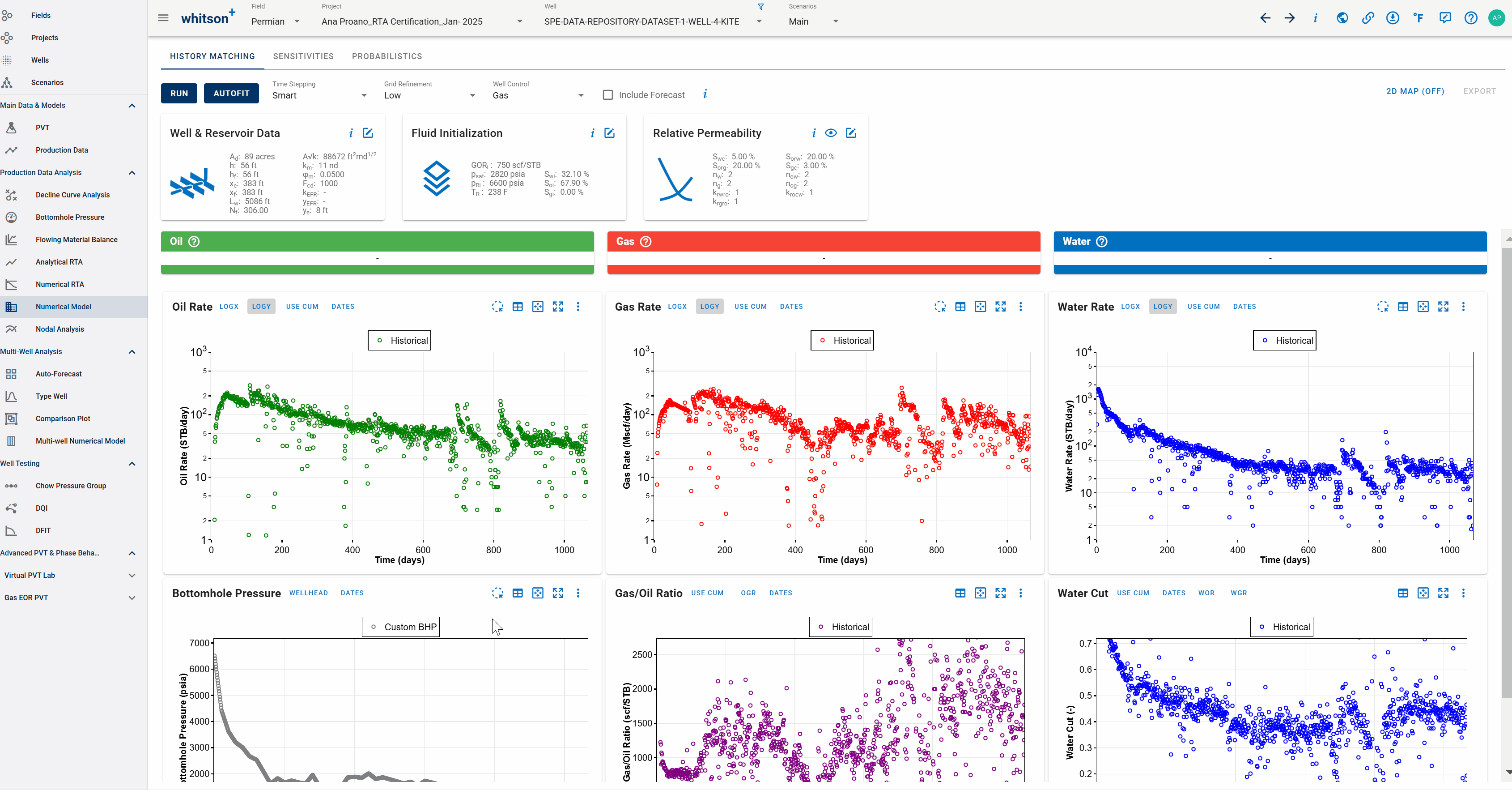This screenshot has width=1512, height=790.
Task: Click the green Oil results bar
Action: 377,252
